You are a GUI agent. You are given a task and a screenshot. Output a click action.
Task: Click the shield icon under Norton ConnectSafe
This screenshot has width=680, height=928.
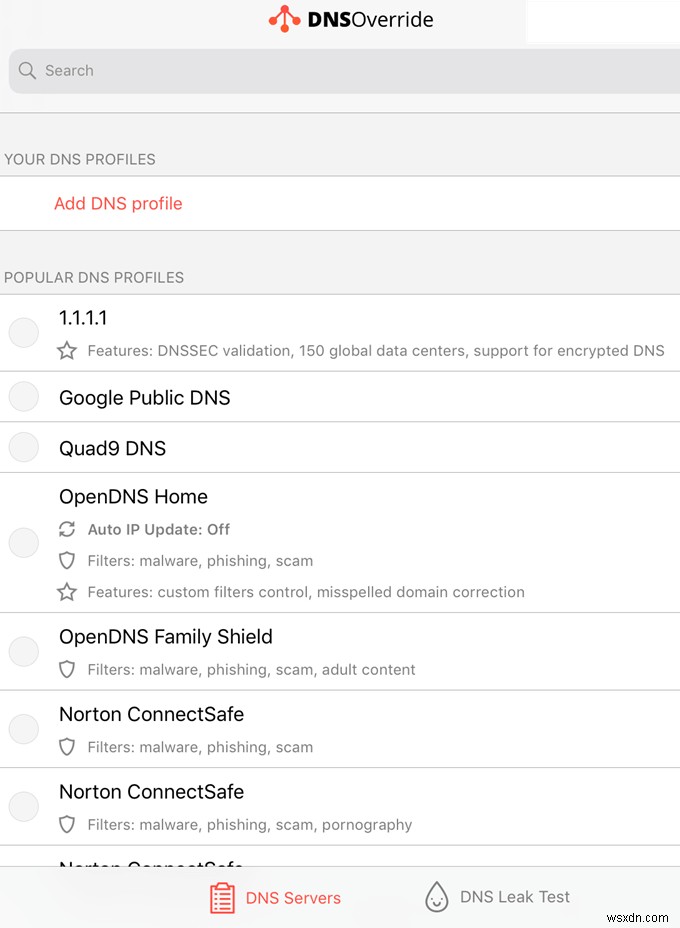click(66, 746)
